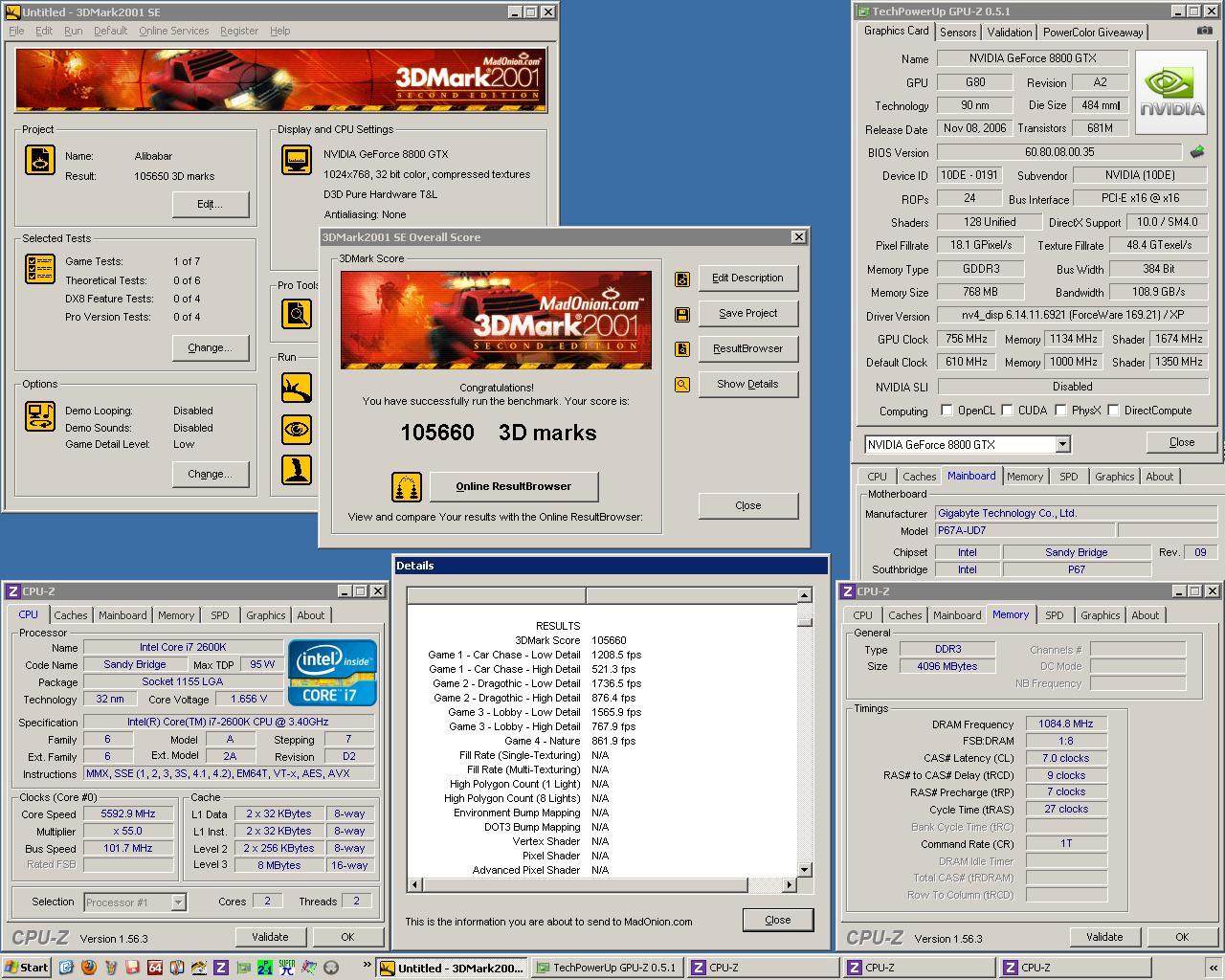Switch to SPD tab in right CPU-Z Memory window
This screenshot has height=980, width=1225.
coord(1054,615)
